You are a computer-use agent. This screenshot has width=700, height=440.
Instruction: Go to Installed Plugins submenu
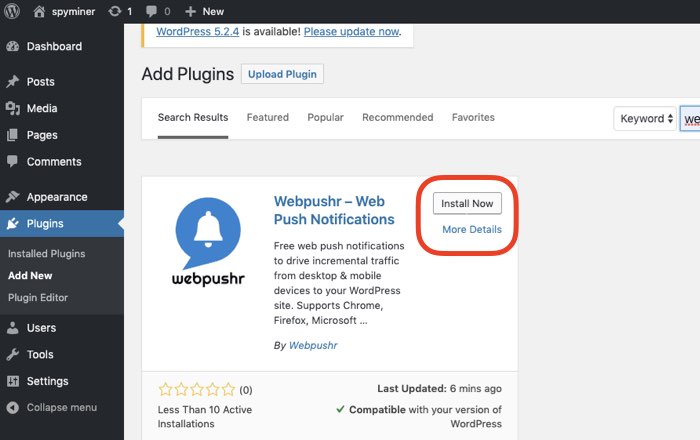coord(46,253)
